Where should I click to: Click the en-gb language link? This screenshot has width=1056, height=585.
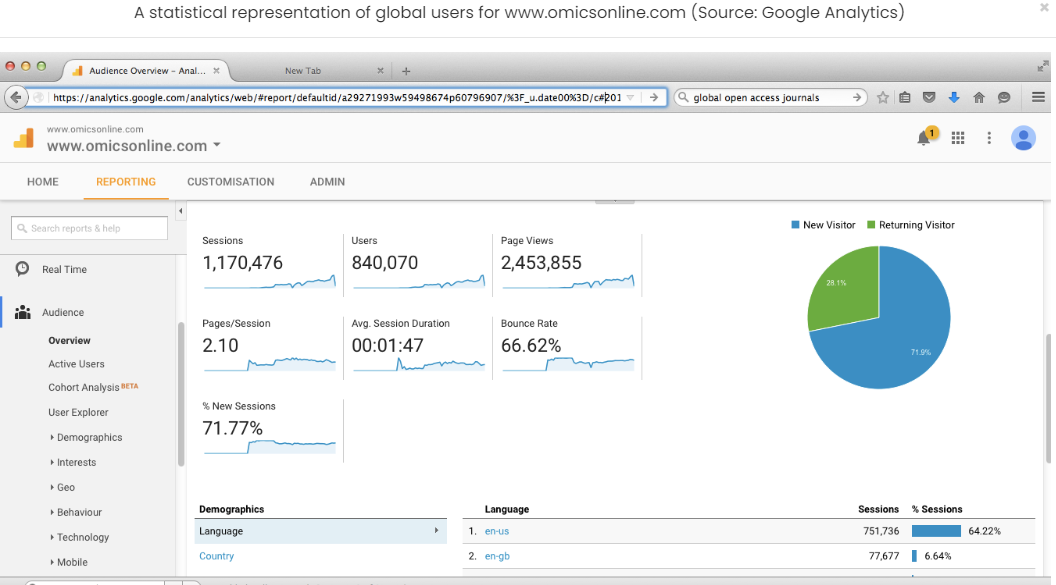pyautogui.click(x=497, y=556)
